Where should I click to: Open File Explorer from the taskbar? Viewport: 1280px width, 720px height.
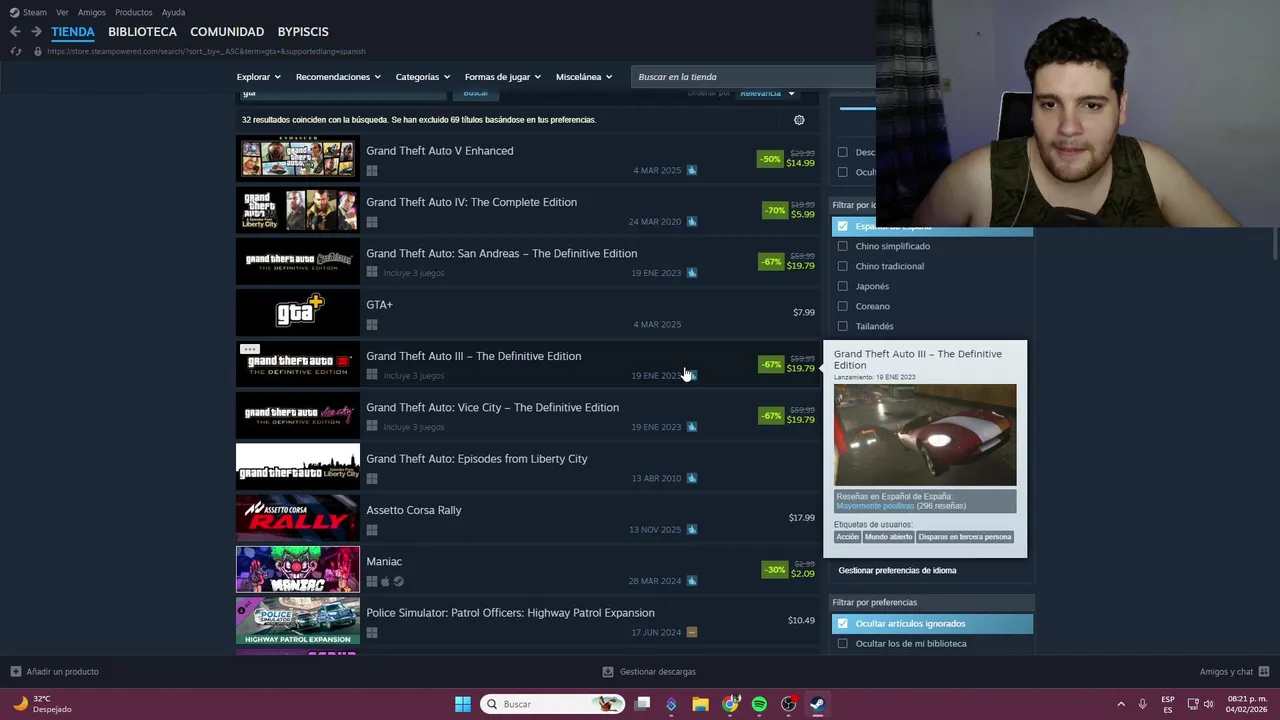tap(700, 704)
